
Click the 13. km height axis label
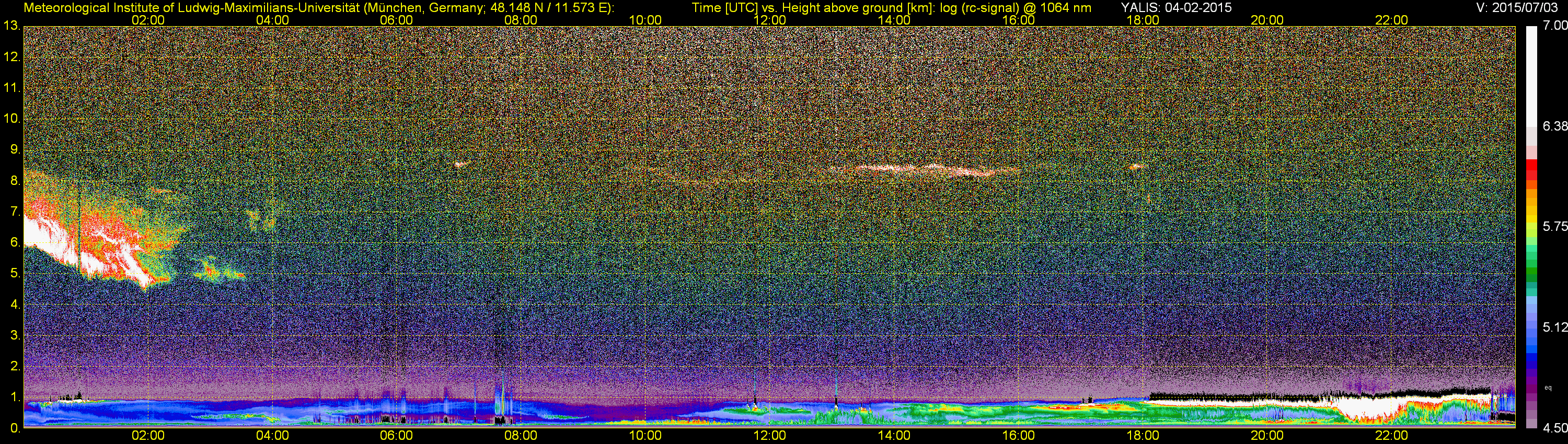11,26
